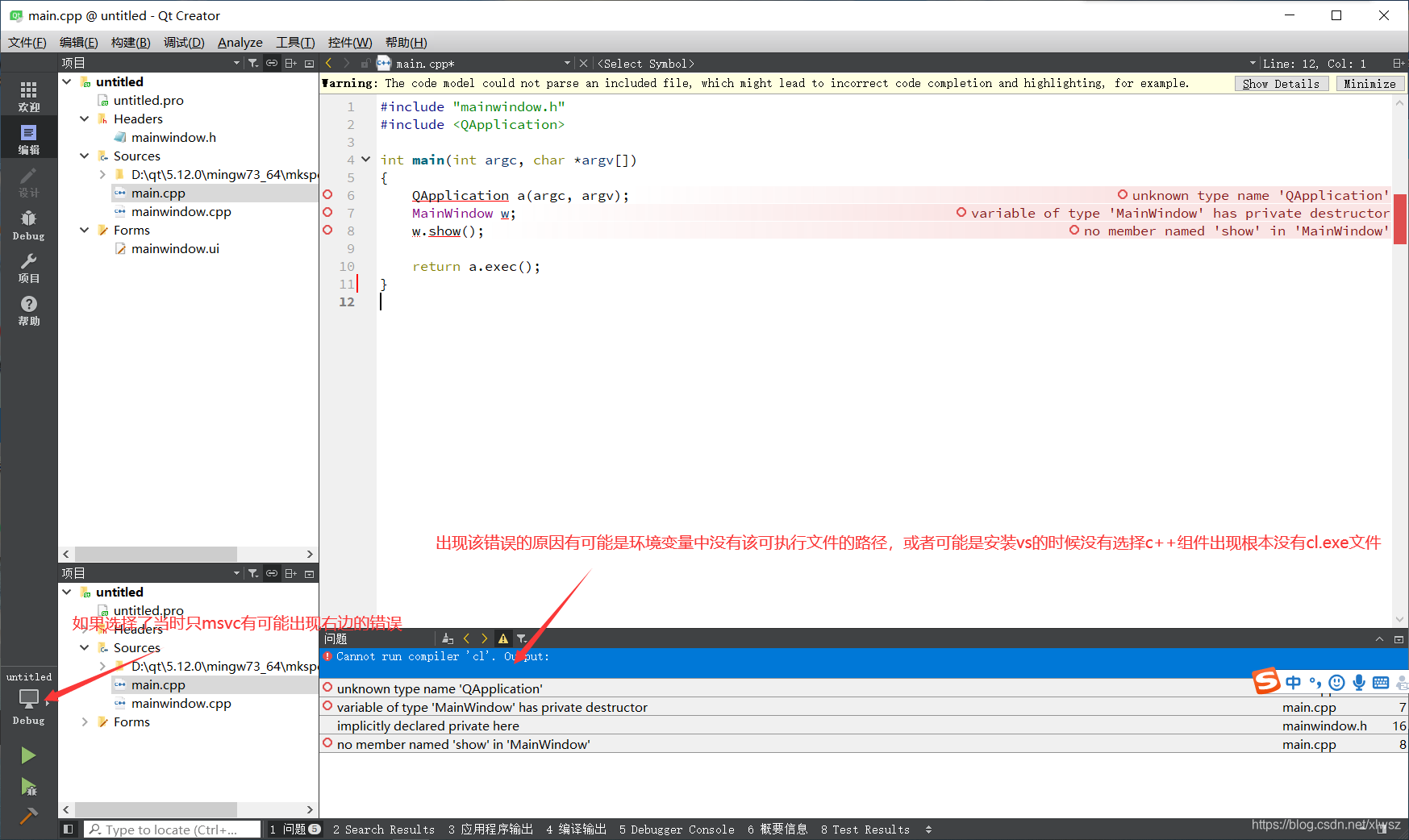Expand the Forms folder in lower tree
Screen dimensions: 1409x840
pyautogui.click(x=85, y=721)
